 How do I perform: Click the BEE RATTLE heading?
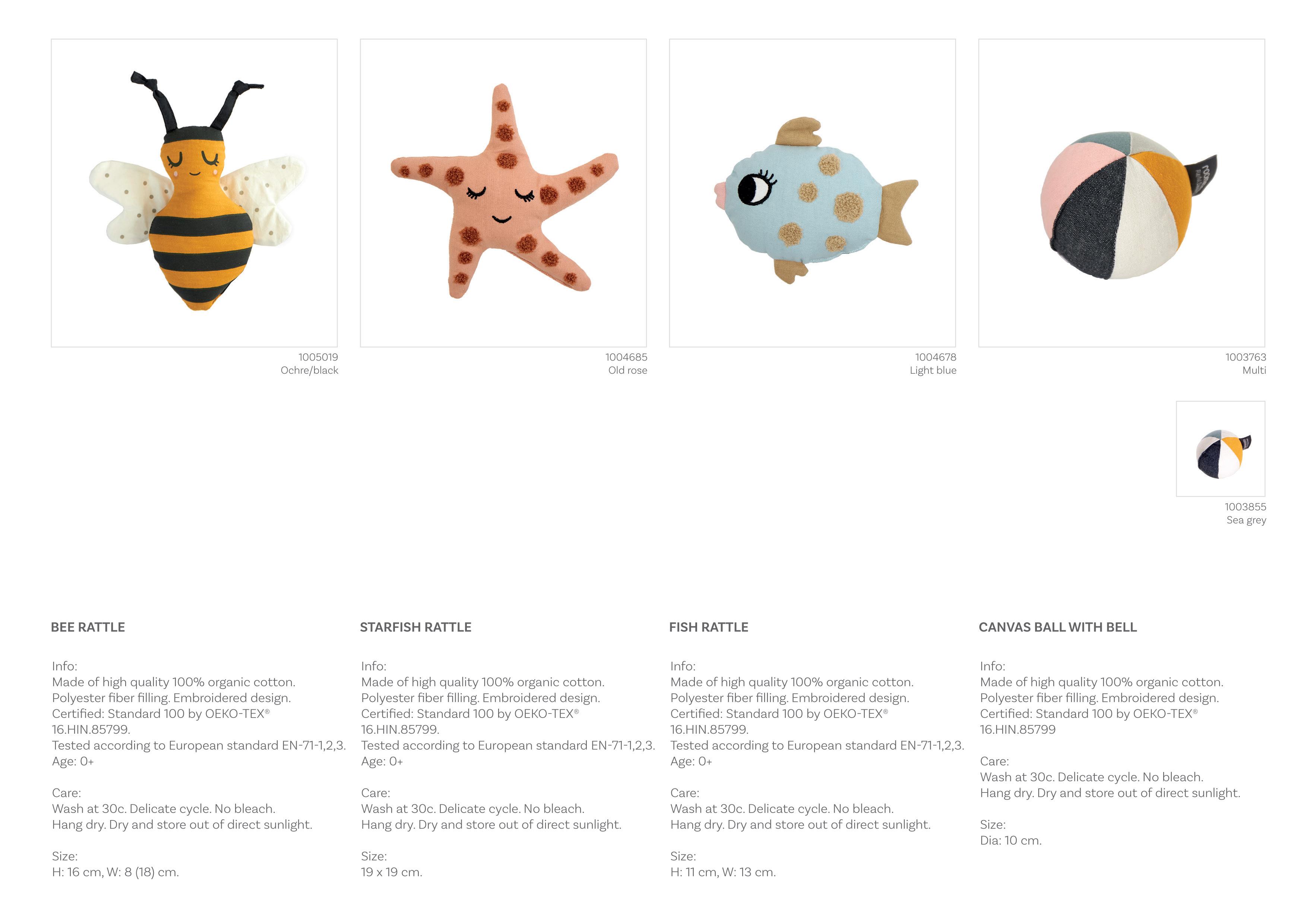tap(88, 627)
